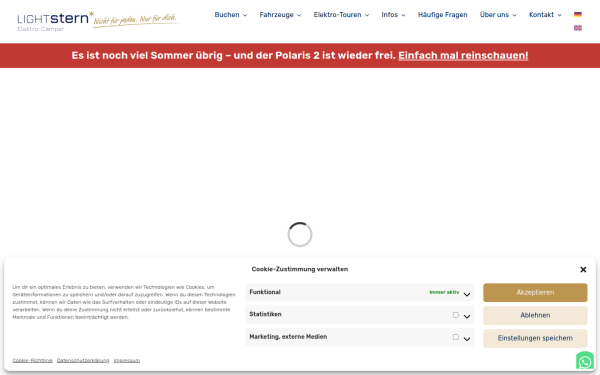Screen dimensions: 600x375
Task: Click the Ablehnen button
Action: click(x=535, y=315)
